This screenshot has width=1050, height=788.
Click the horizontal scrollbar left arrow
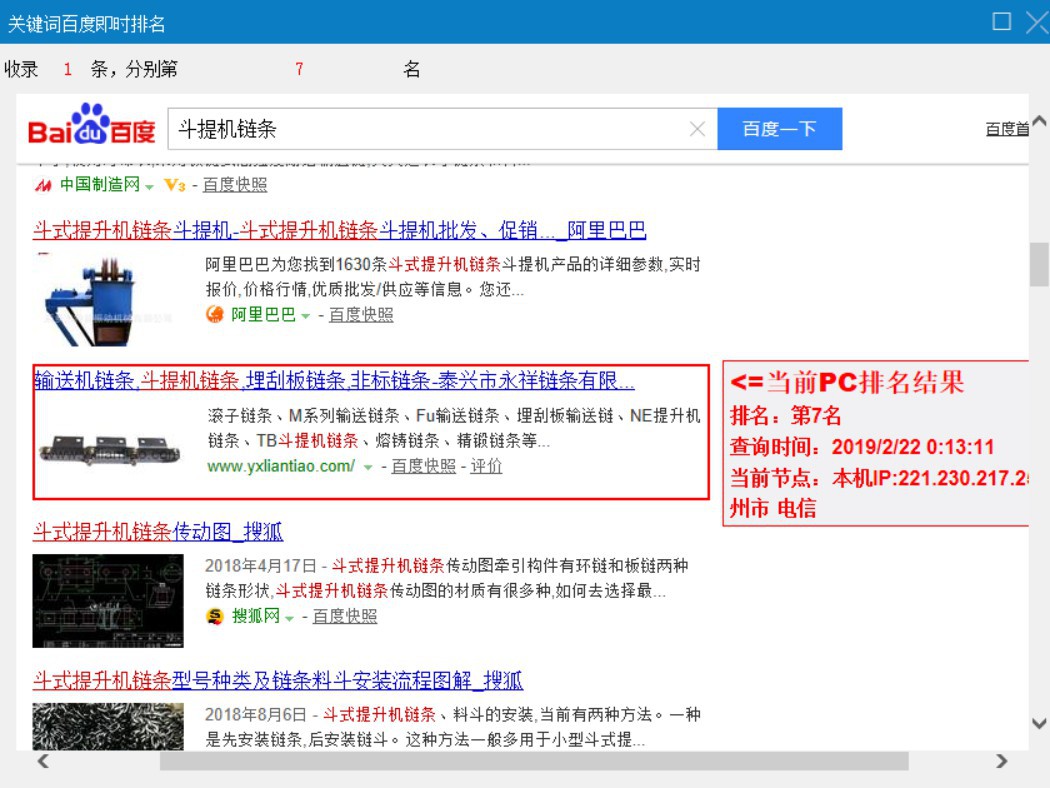[x=43, y=761]
